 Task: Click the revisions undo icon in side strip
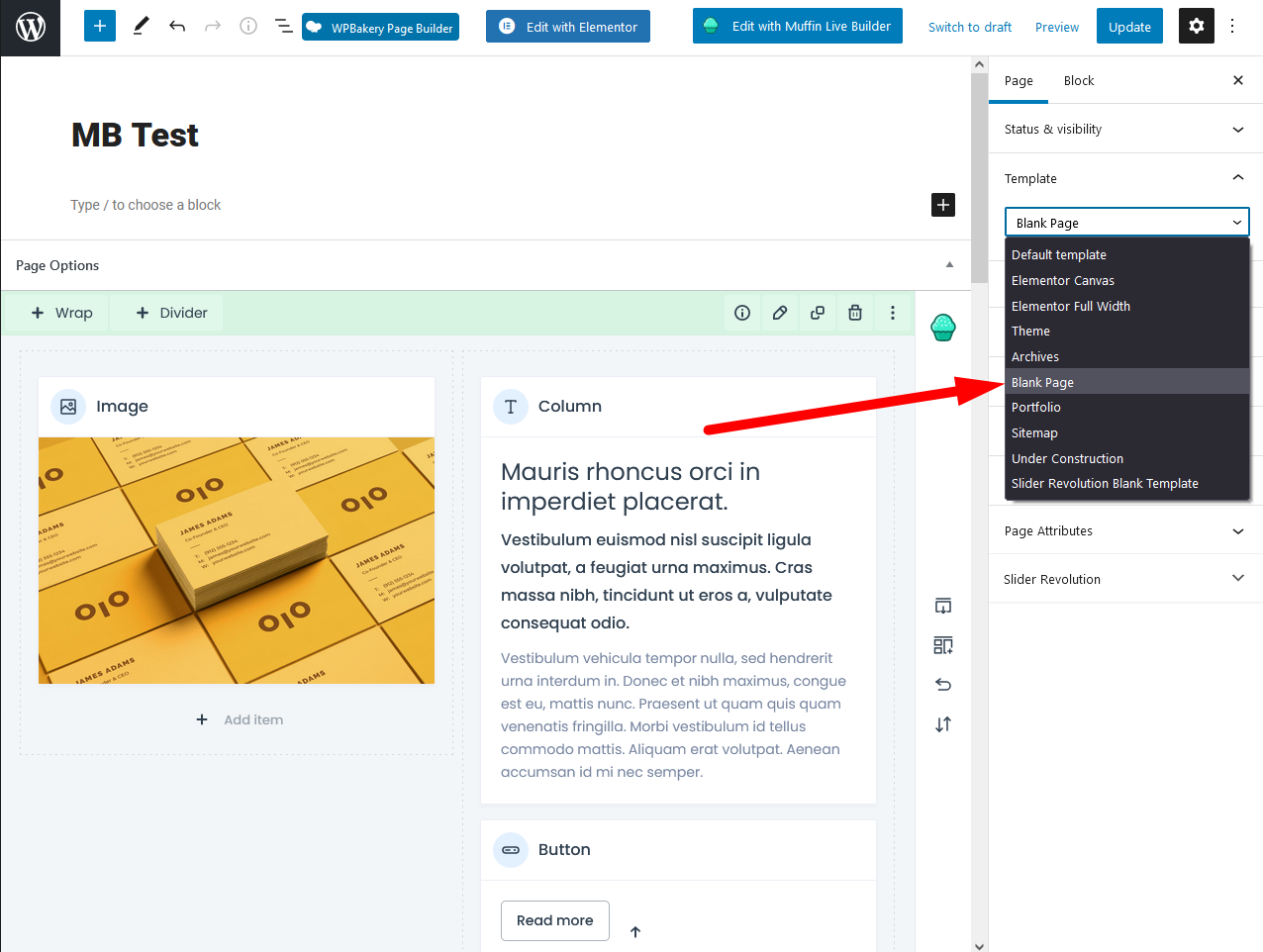point(943,685)
